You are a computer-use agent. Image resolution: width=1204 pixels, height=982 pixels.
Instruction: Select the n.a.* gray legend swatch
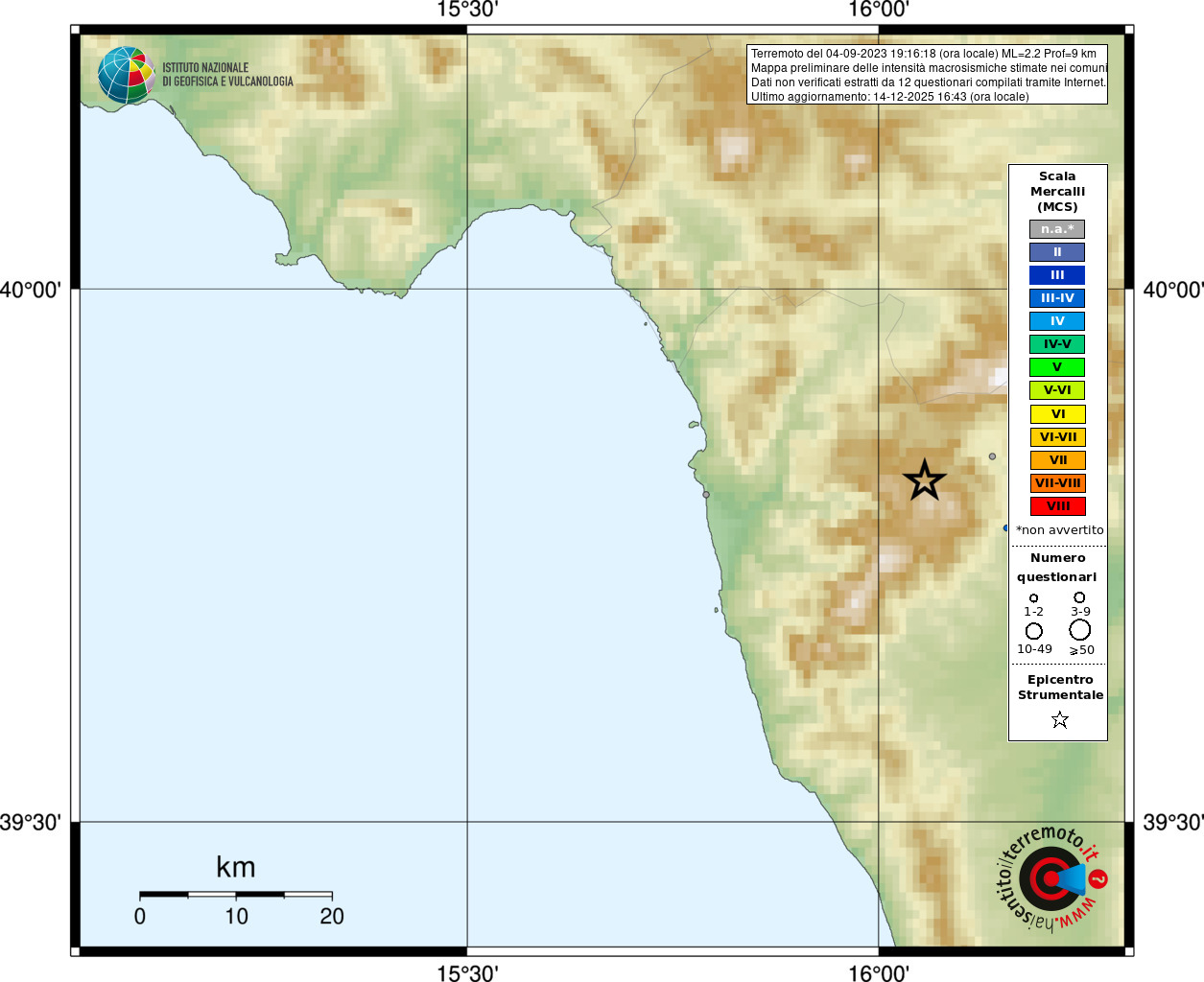click(x=1057, y=229)
